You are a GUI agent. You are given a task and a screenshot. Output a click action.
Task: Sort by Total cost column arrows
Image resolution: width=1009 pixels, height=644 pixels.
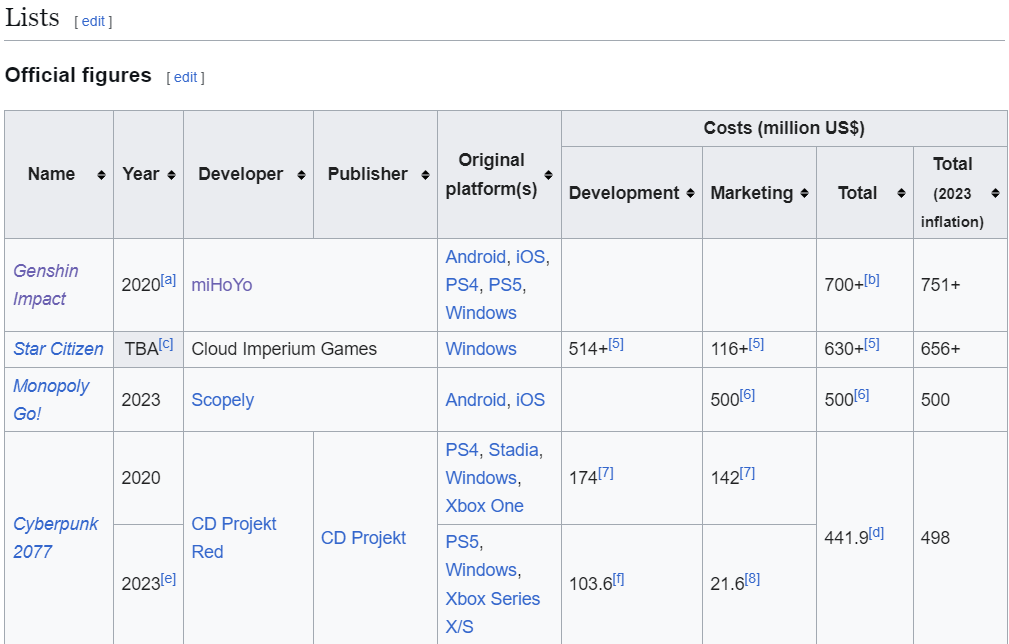pyautogui.click(x=902, y=193)
